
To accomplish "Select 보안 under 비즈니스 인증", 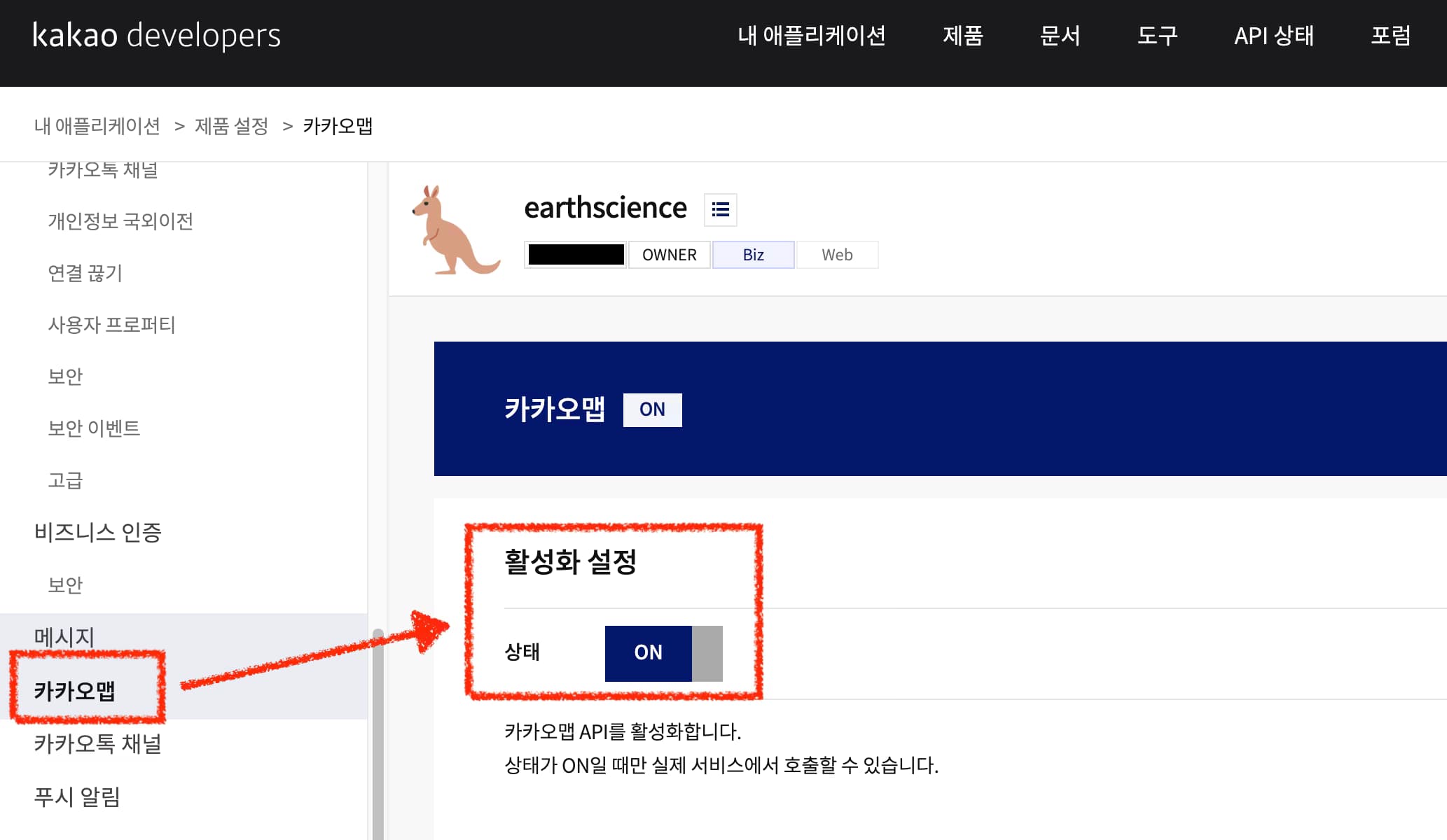I will [x=65, y=584].
